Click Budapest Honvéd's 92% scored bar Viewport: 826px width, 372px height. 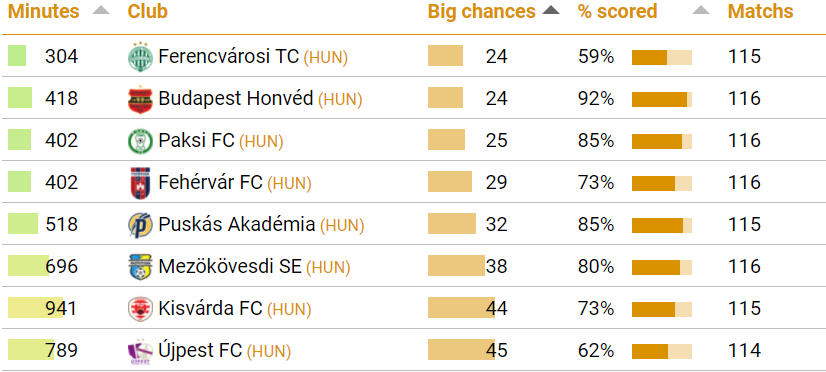[x=662, y=100]
